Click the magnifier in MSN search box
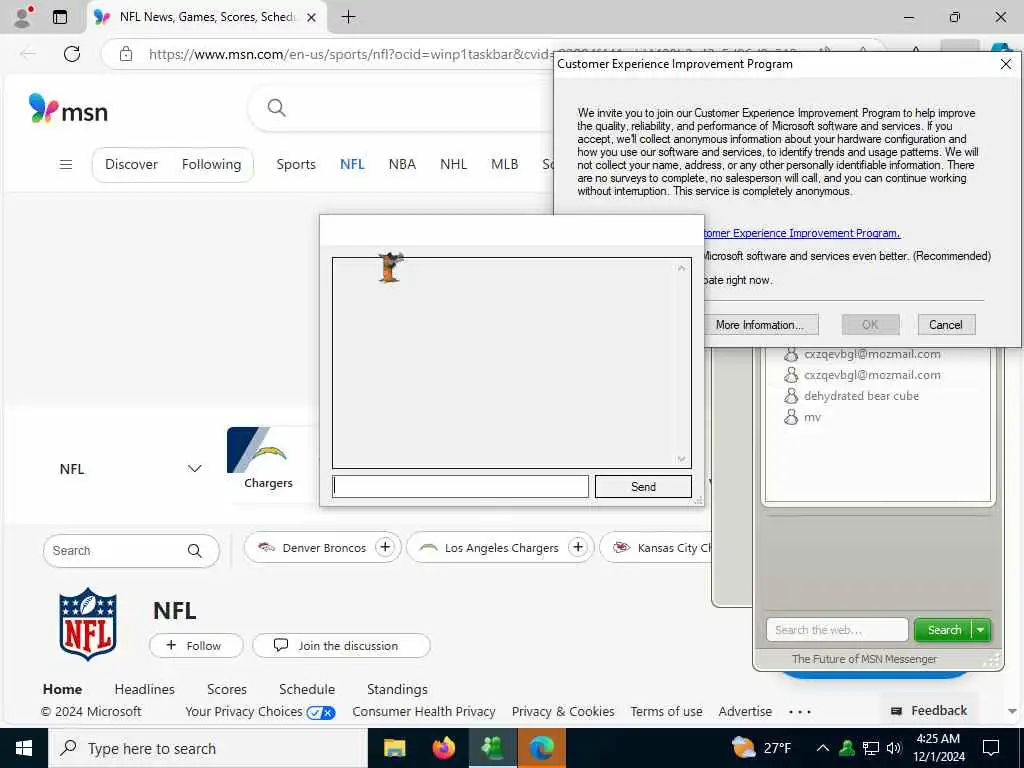Viewport: 1024px width, 768px height. (277, 108)
